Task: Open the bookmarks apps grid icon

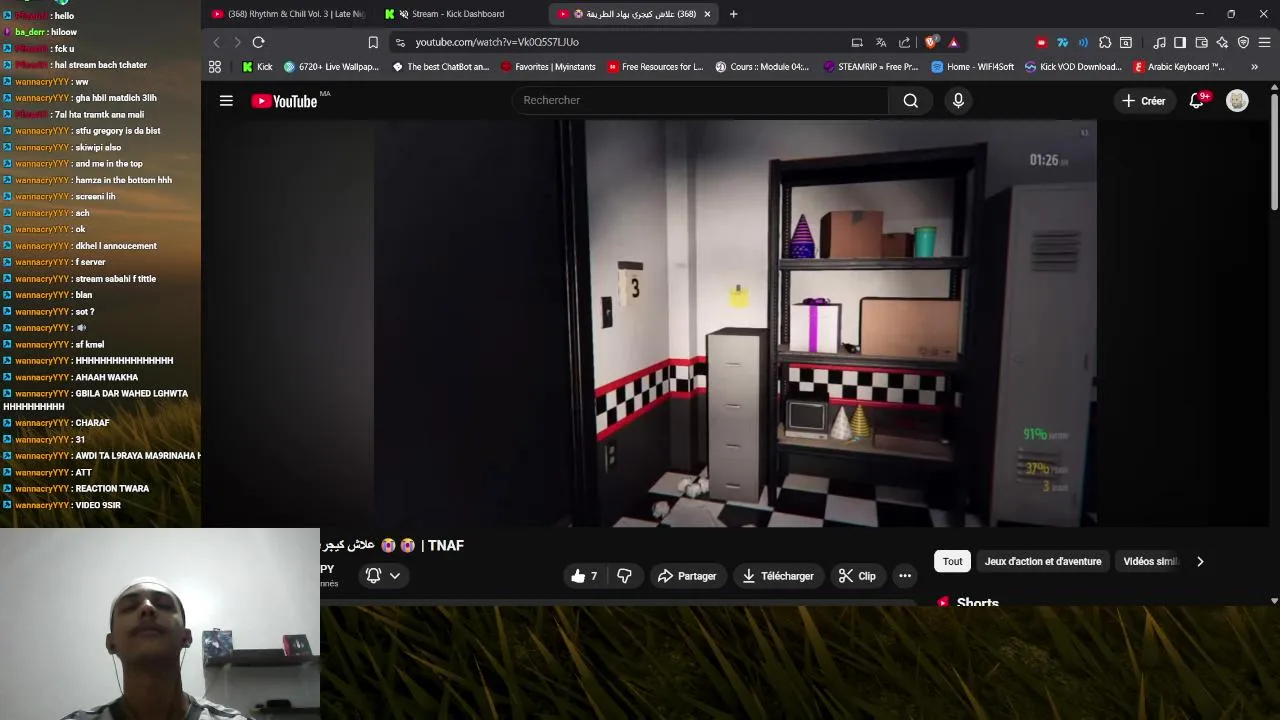Action: [214, 67]
